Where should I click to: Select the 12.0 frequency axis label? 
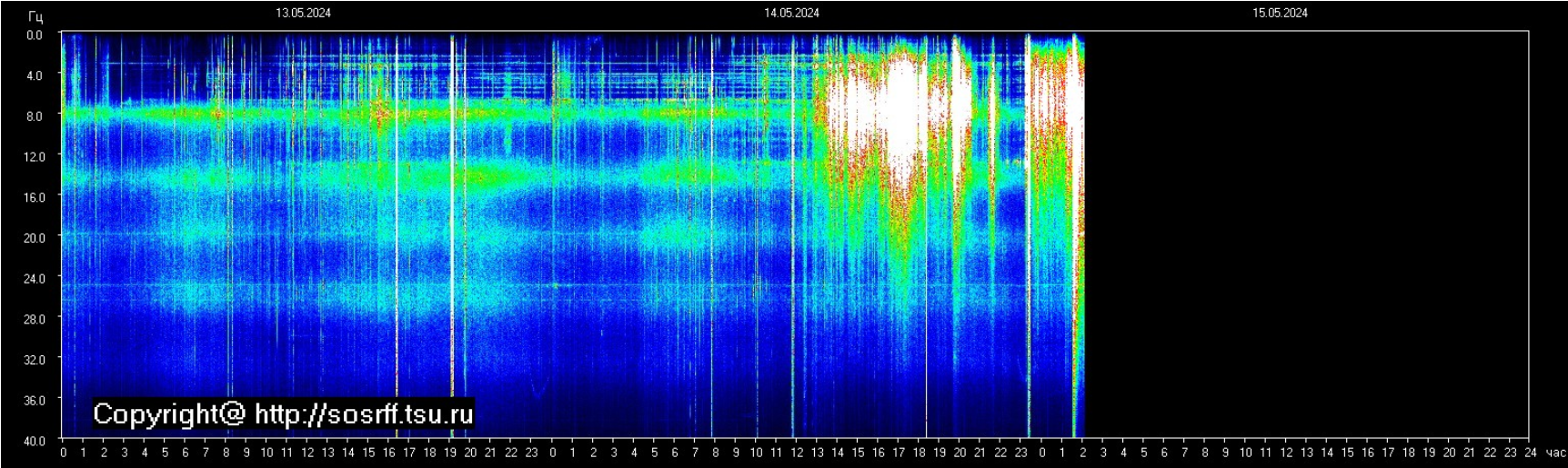[x=34, y=156]
